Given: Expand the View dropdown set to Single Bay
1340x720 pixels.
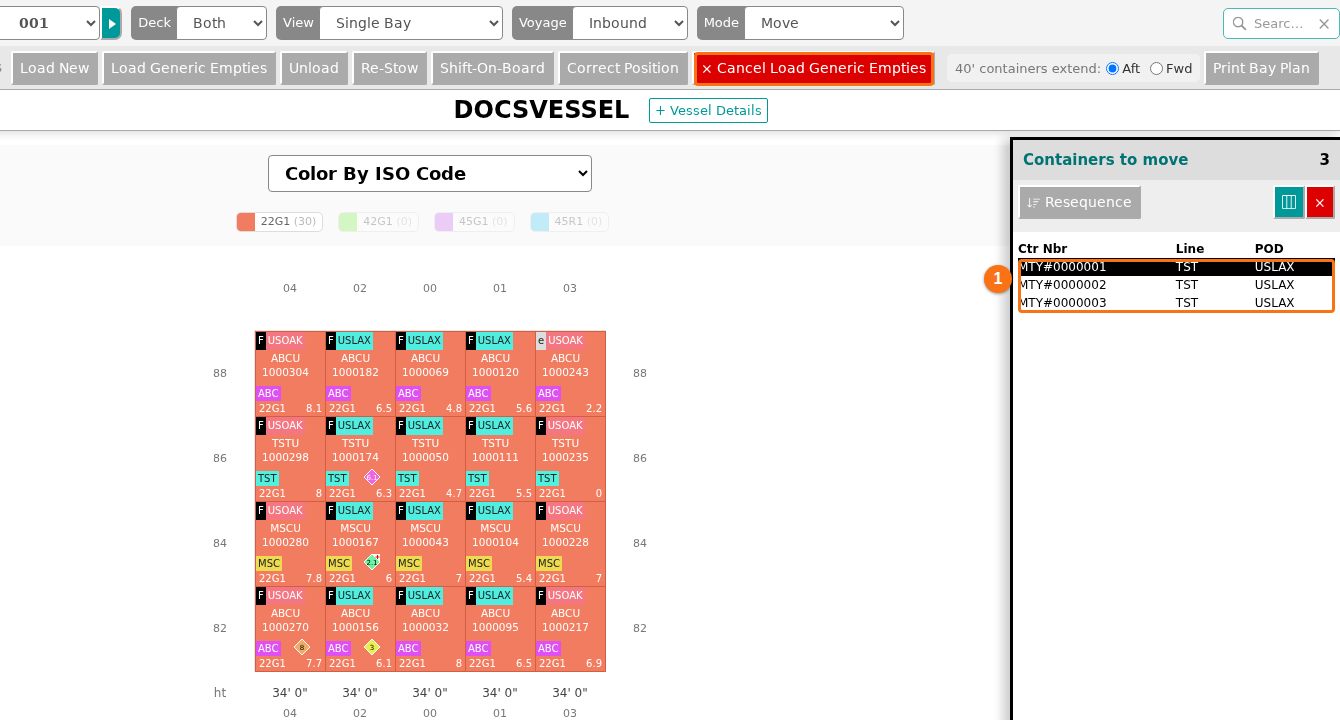Looking at the screenshot, I should (411, 23).
